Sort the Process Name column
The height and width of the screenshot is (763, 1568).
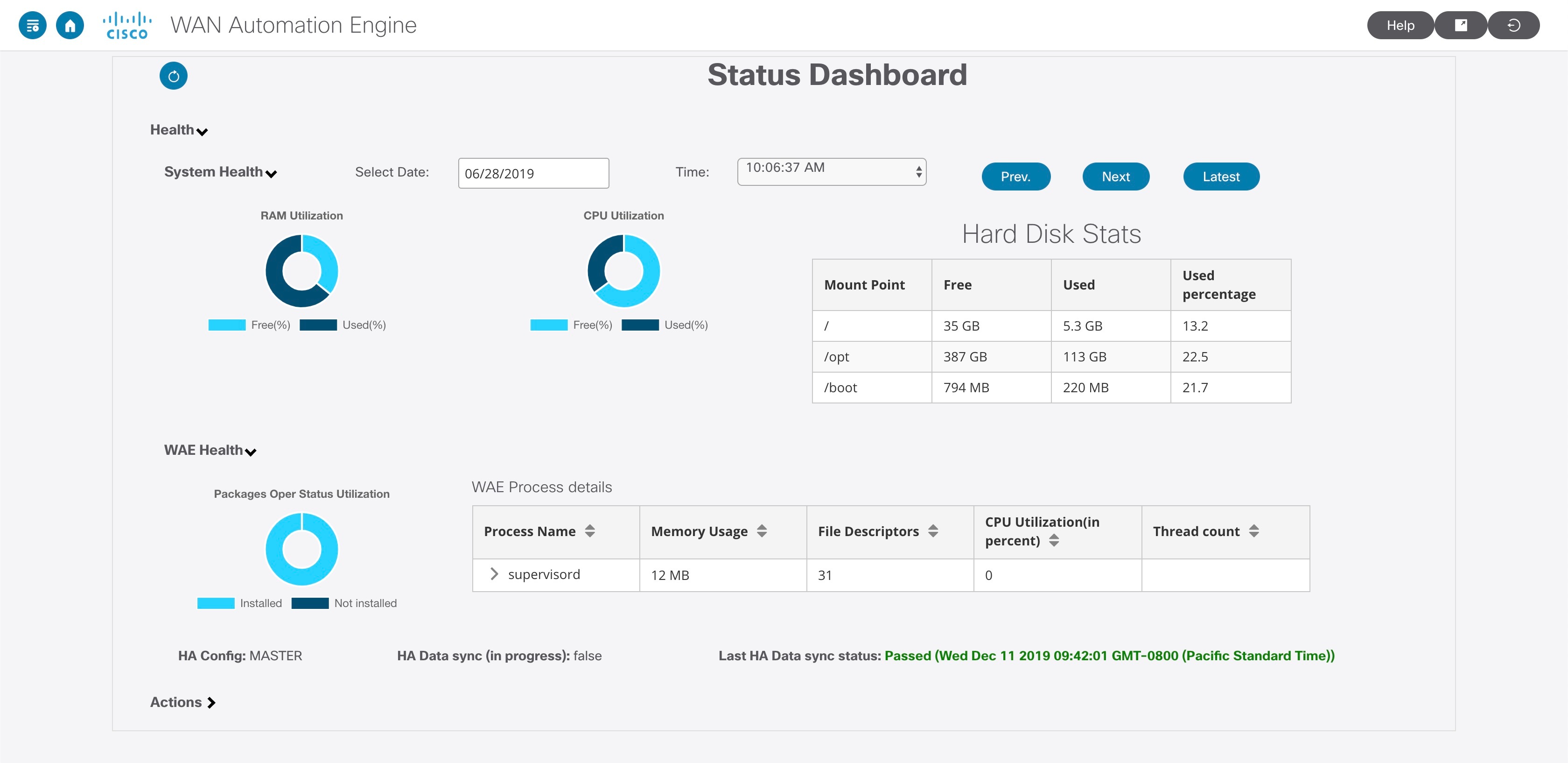click(x=590, y=531)
